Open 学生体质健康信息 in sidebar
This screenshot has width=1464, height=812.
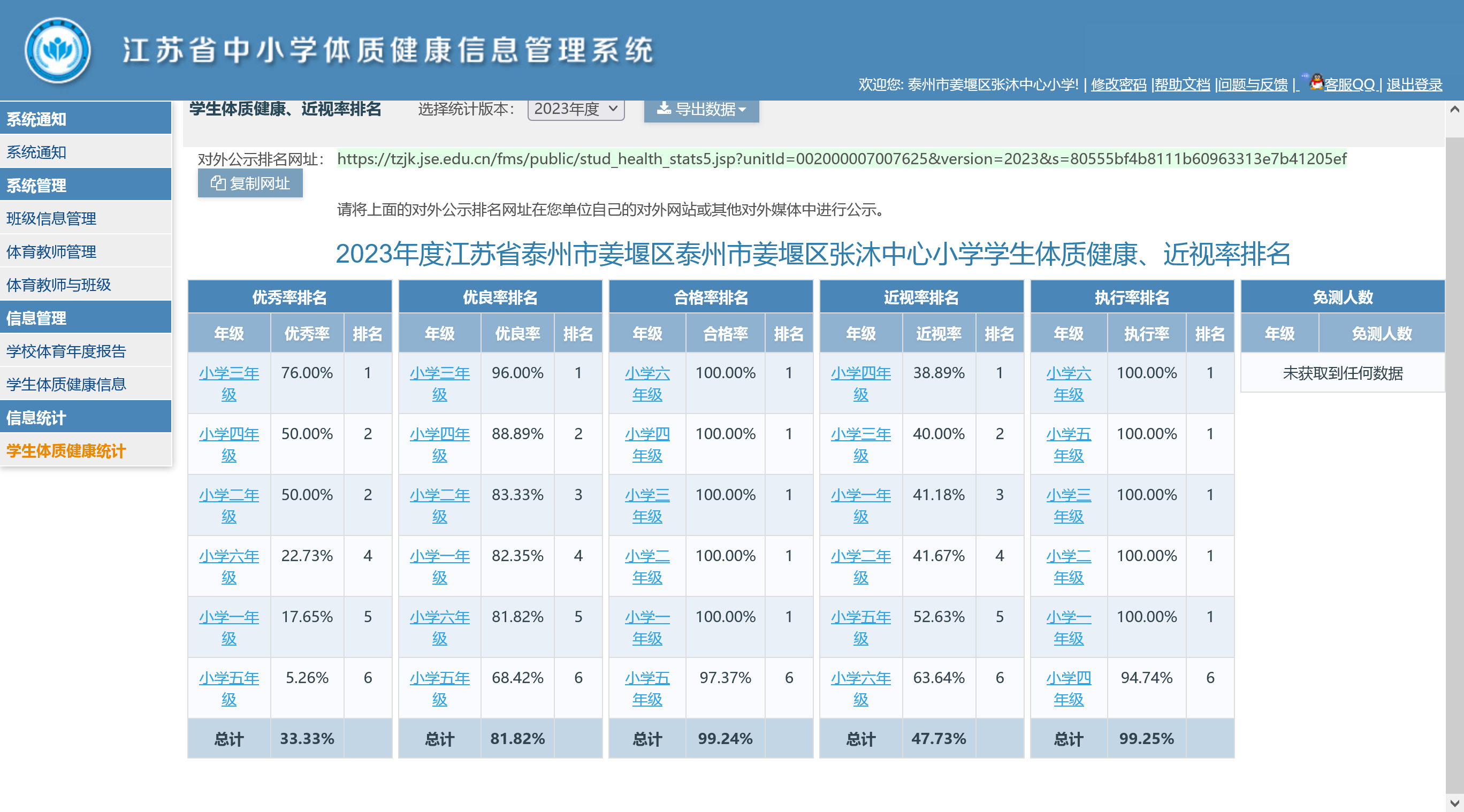85,385
